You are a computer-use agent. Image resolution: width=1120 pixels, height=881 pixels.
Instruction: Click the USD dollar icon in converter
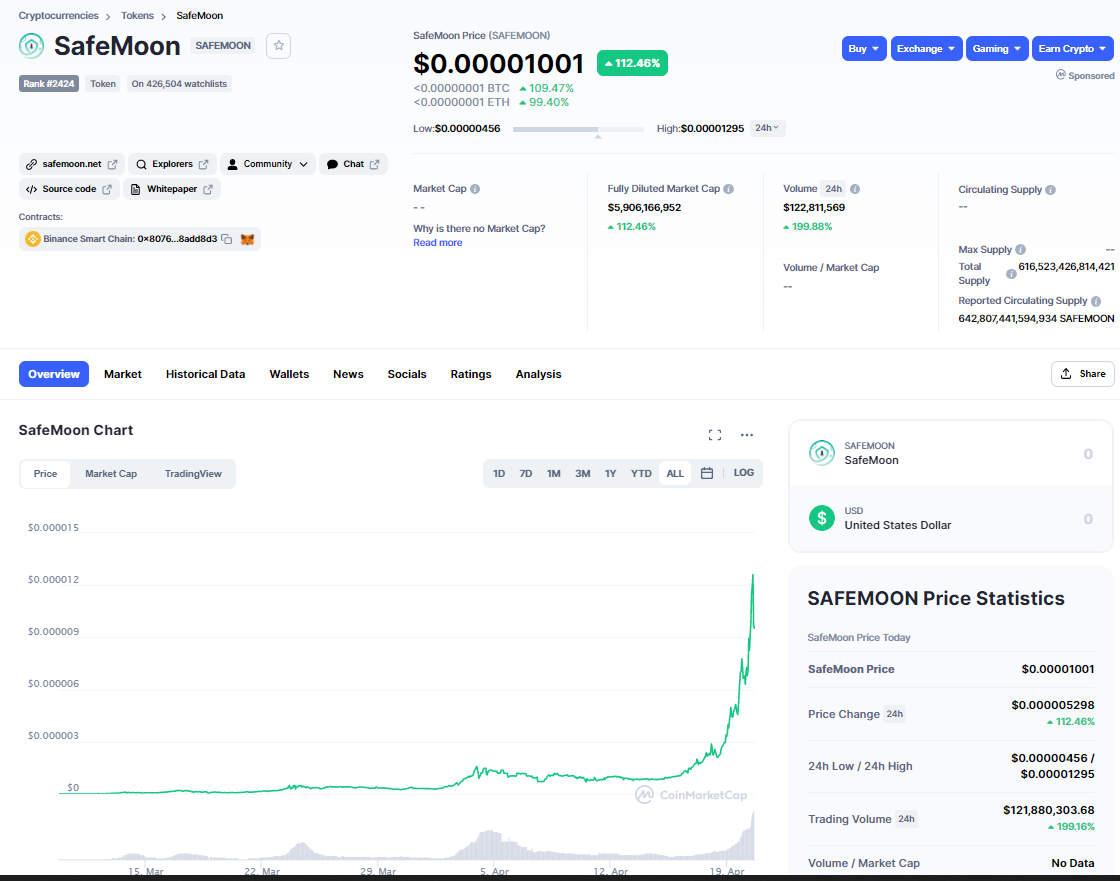click(x=821, y=518)
